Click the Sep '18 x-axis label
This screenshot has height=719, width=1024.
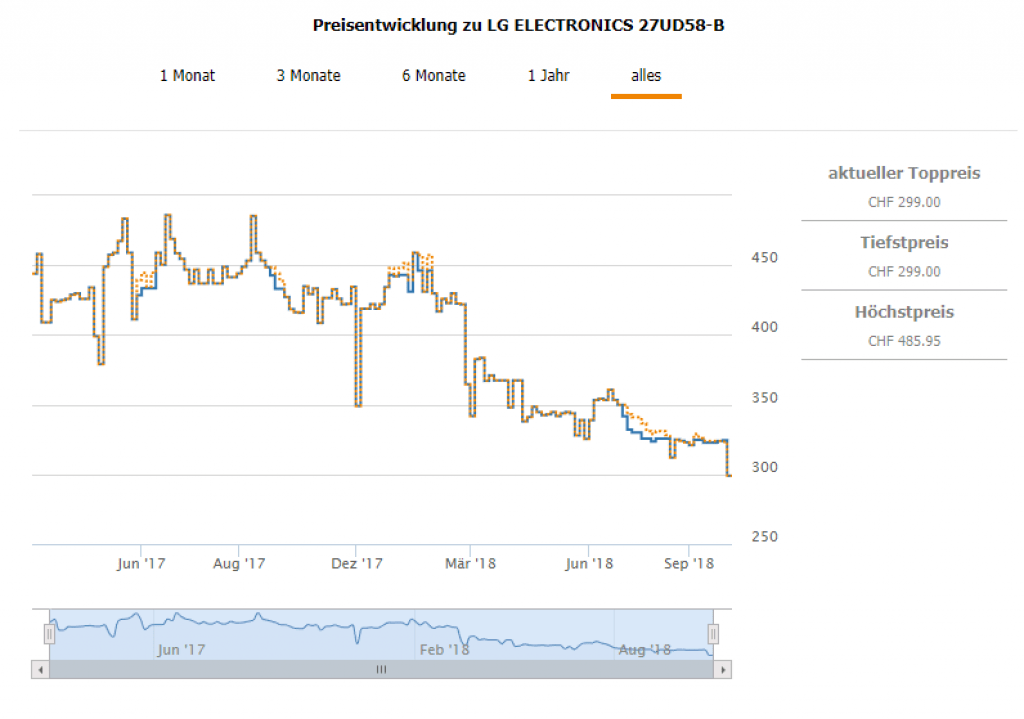[689, 564]
